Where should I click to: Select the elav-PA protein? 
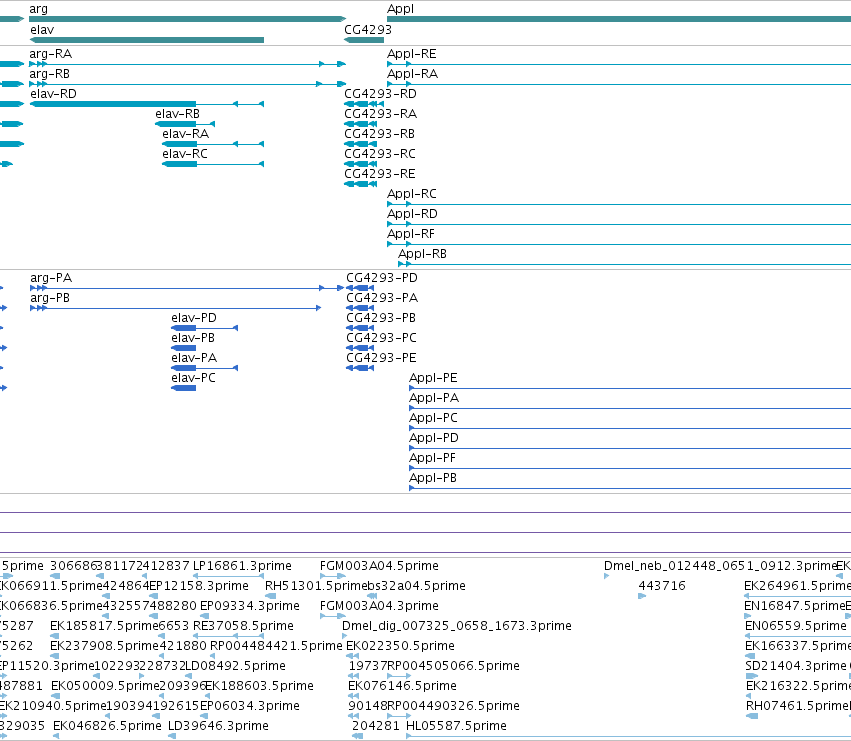coord(194,358)
